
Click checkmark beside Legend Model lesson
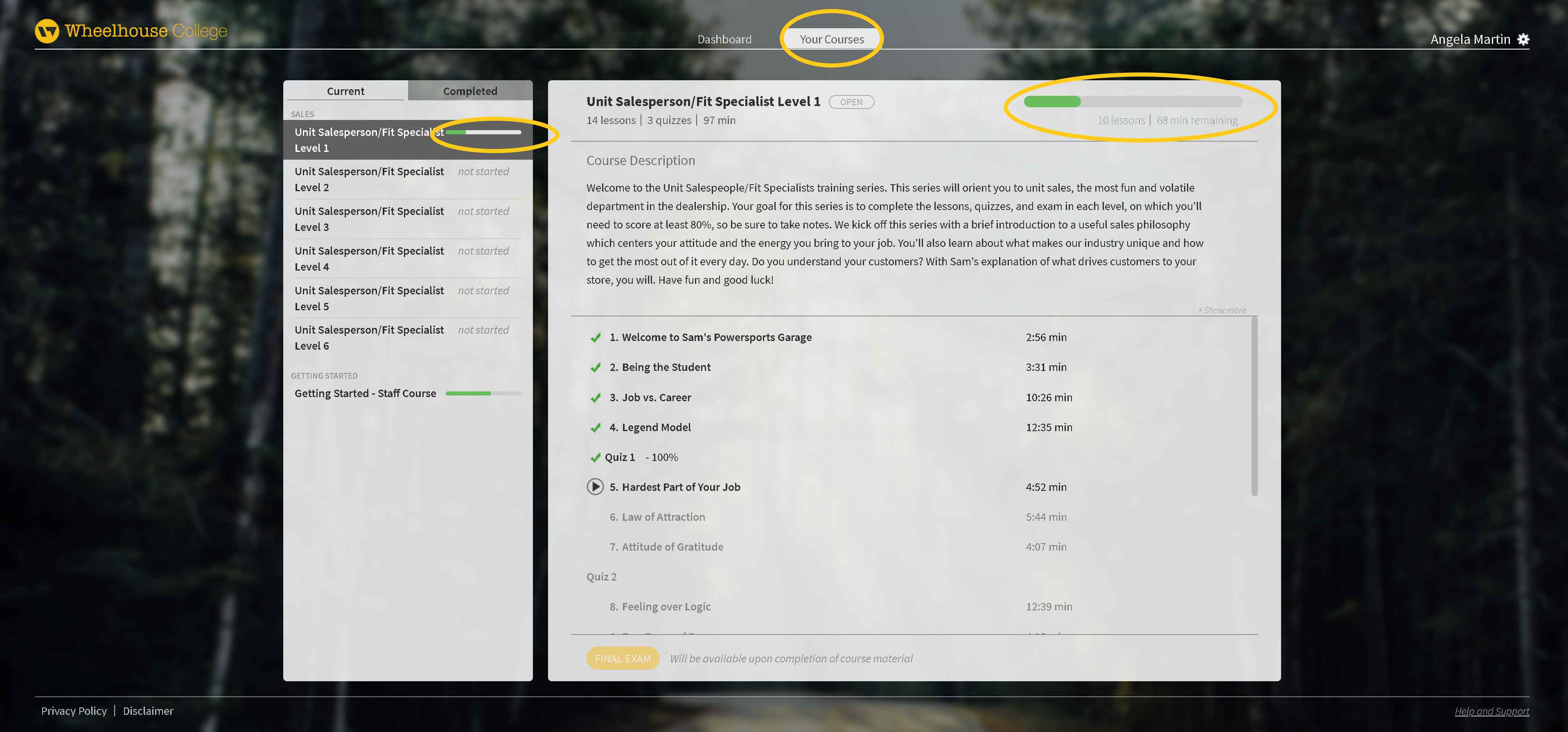click(x=595, y=427)
